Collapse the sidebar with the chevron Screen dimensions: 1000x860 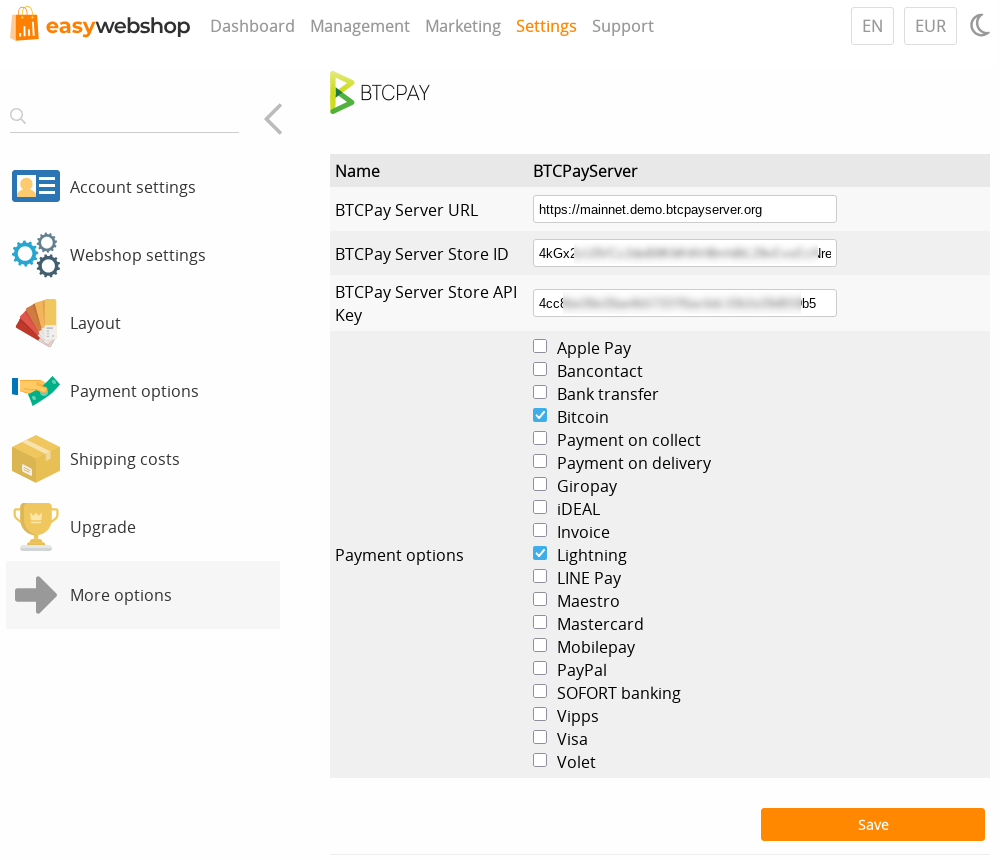[x=272, y=119]
